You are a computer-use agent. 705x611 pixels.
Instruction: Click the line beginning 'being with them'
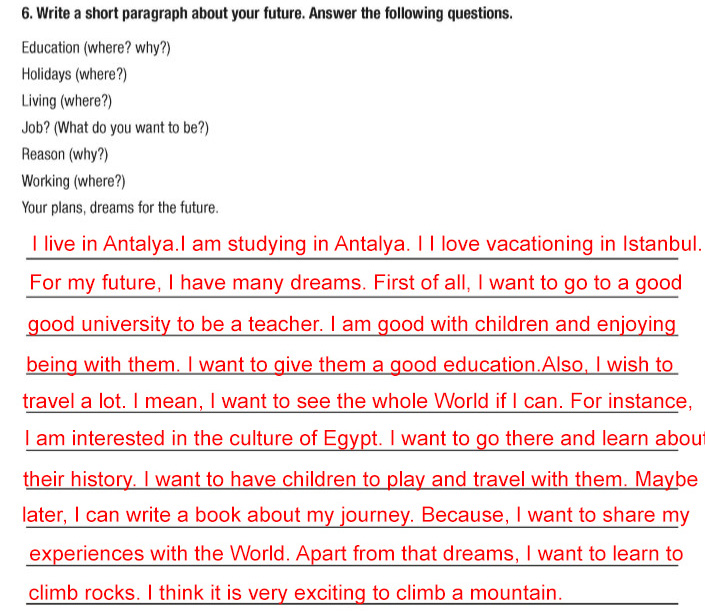coord(350,365)
